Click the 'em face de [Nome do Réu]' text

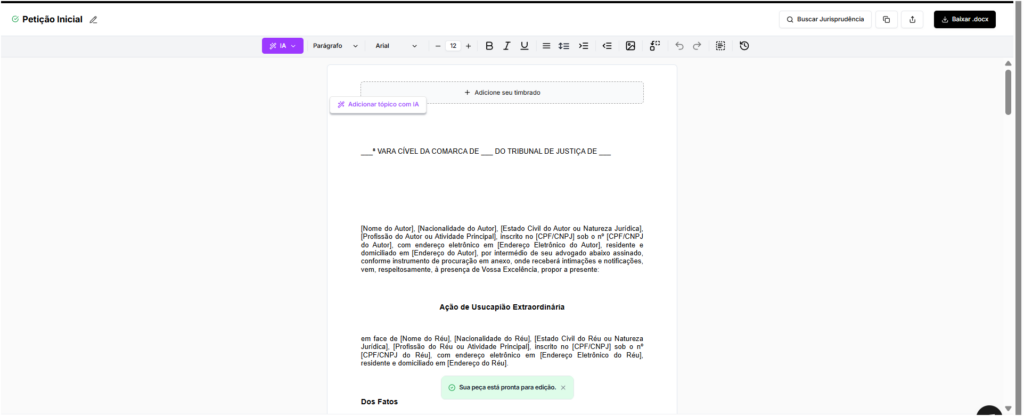[405, 338]
